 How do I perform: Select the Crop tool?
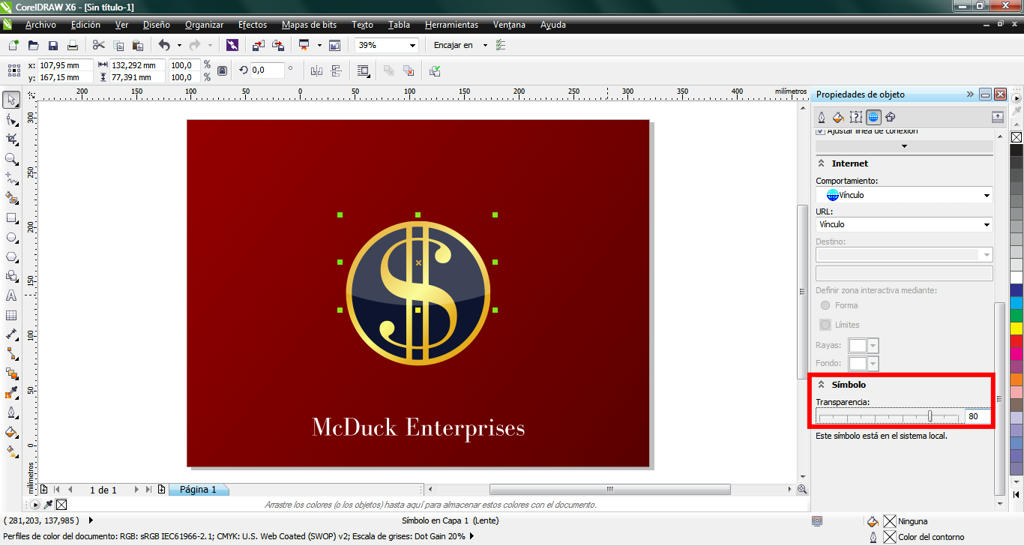click(11, 139)
